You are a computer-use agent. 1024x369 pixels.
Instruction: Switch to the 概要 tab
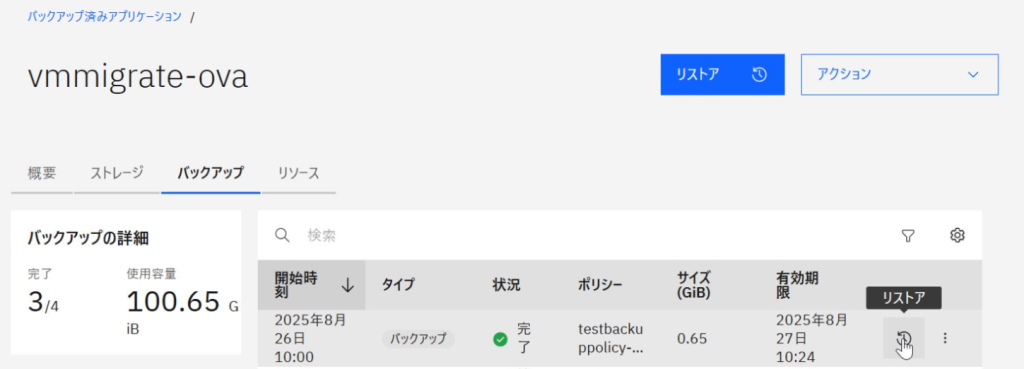pyautogui.click(x=42, y=174)
